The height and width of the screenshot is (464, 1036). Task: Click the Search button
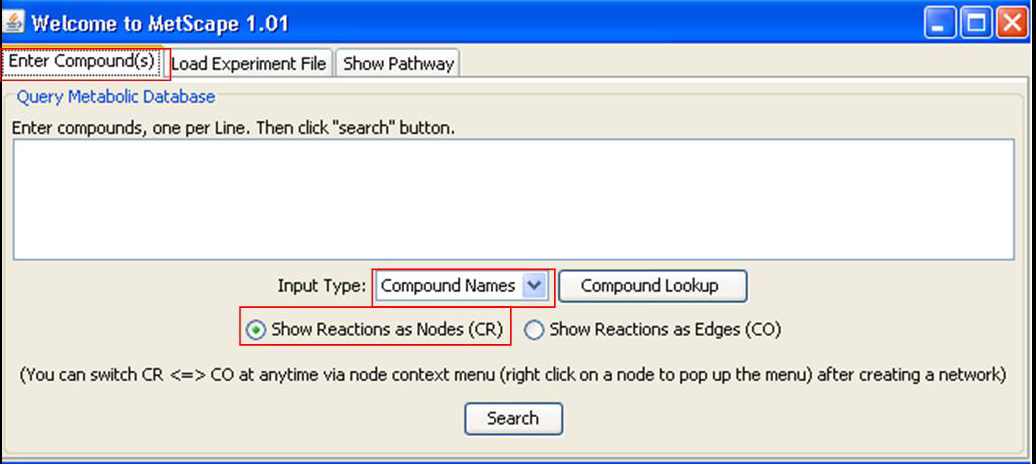tap(513, 418)
